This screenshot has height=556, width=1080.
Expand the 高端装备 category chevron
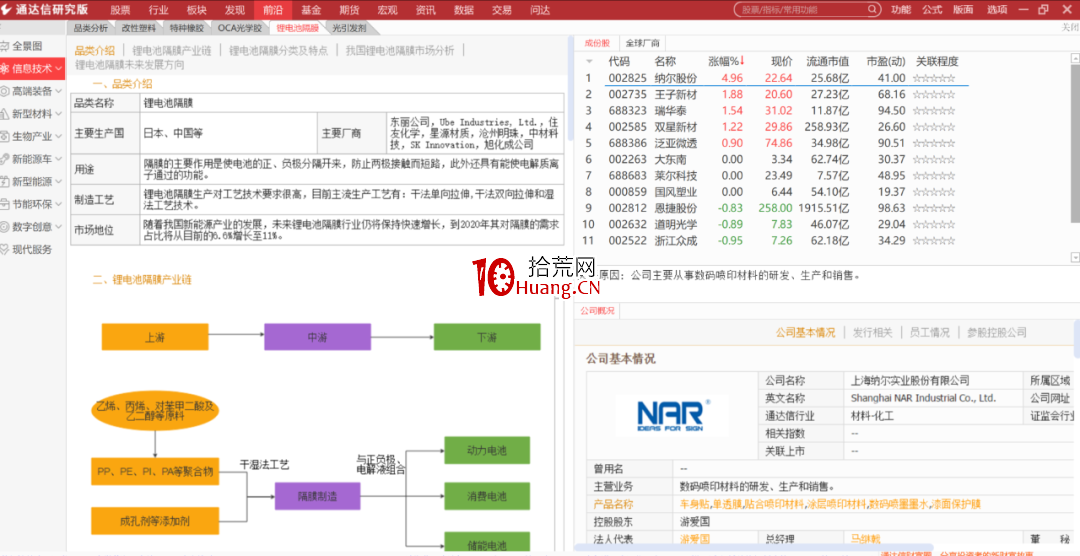59,91
